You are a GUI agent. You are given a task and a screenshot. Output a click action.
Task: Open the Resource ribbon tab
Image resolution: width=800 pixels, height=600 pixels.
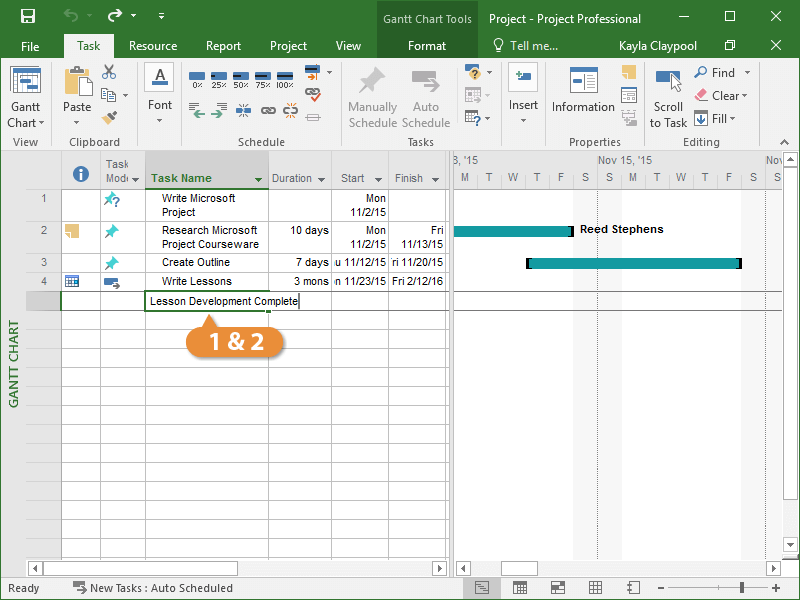coord(153,46)
